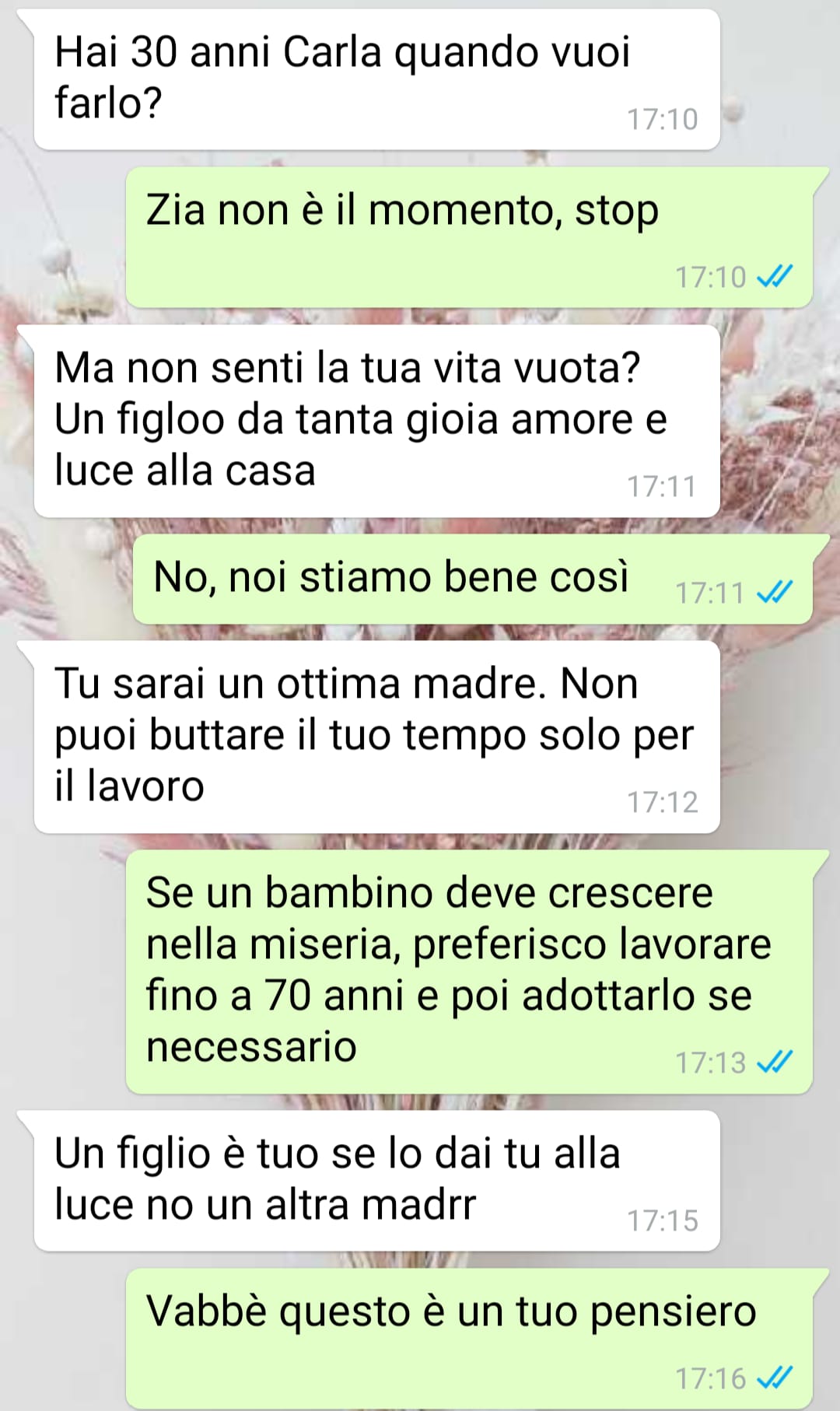
Task: Tap the 17:11 timestamp on the white bubble
Action: click(x=663, y=486)
